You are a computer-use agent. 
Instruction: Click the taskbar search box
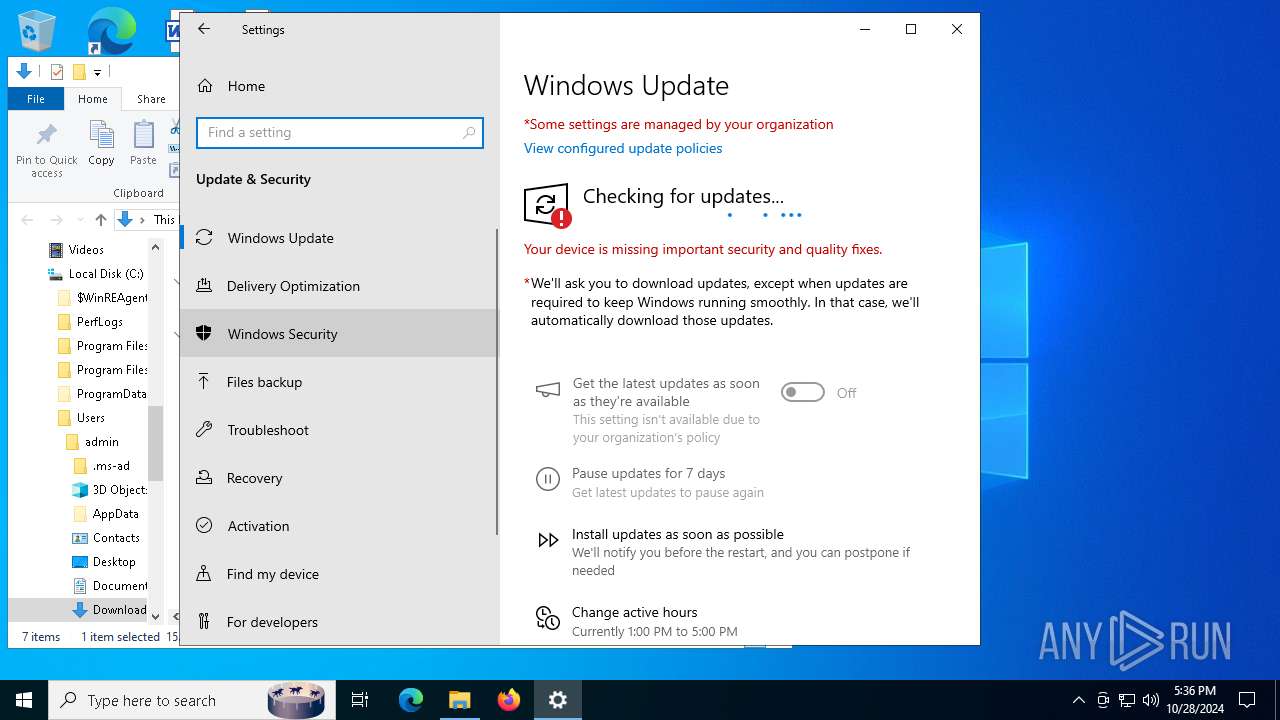pos(190,700)
